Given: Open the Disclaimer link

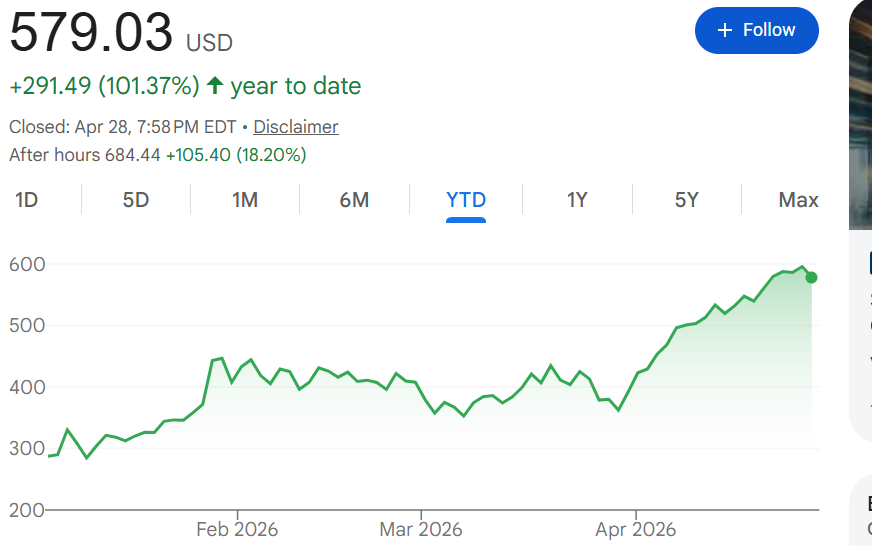Looking at the screenshot, I should (x=295, y=127).
